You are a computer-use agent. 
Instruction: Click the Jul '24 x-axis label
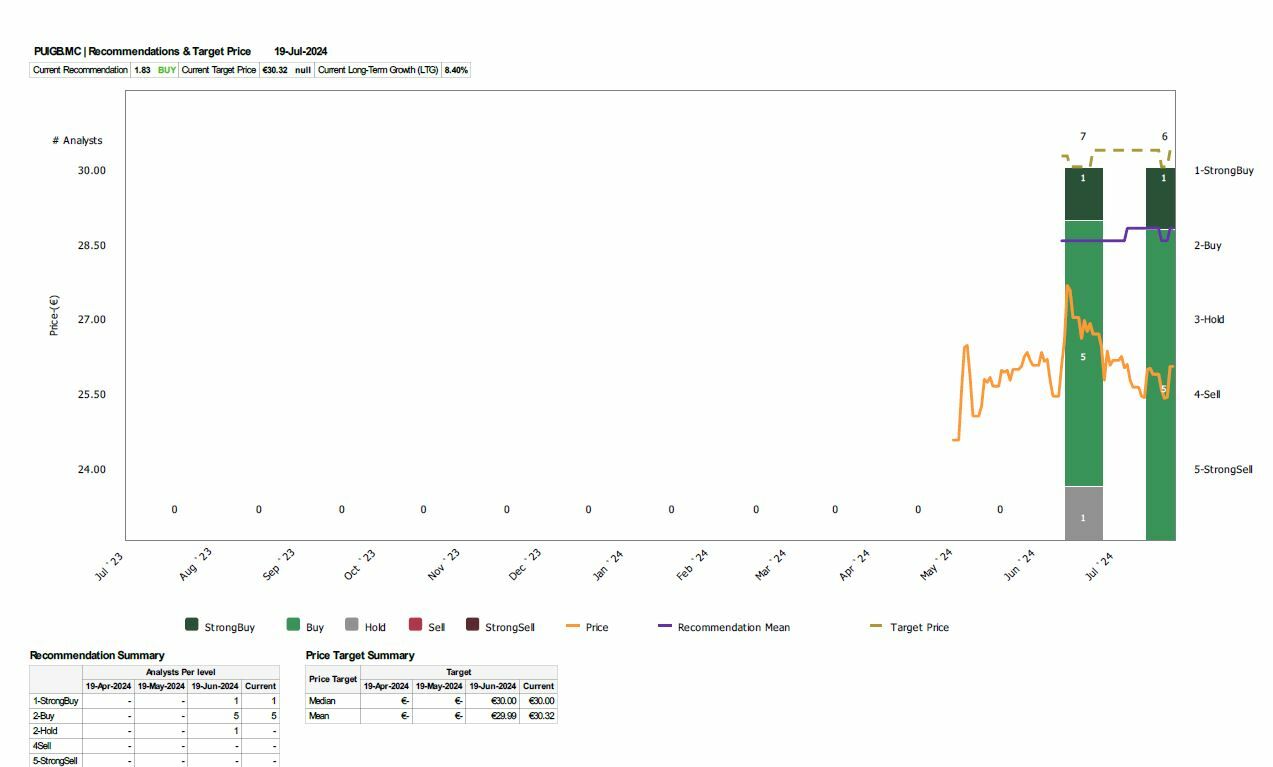pos(1098,564)
